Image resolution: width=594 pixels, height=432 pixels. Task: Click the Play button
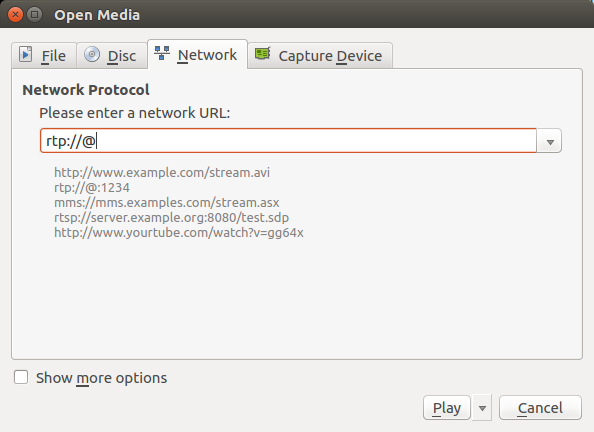pyautogui.click(x=447, y=408)
